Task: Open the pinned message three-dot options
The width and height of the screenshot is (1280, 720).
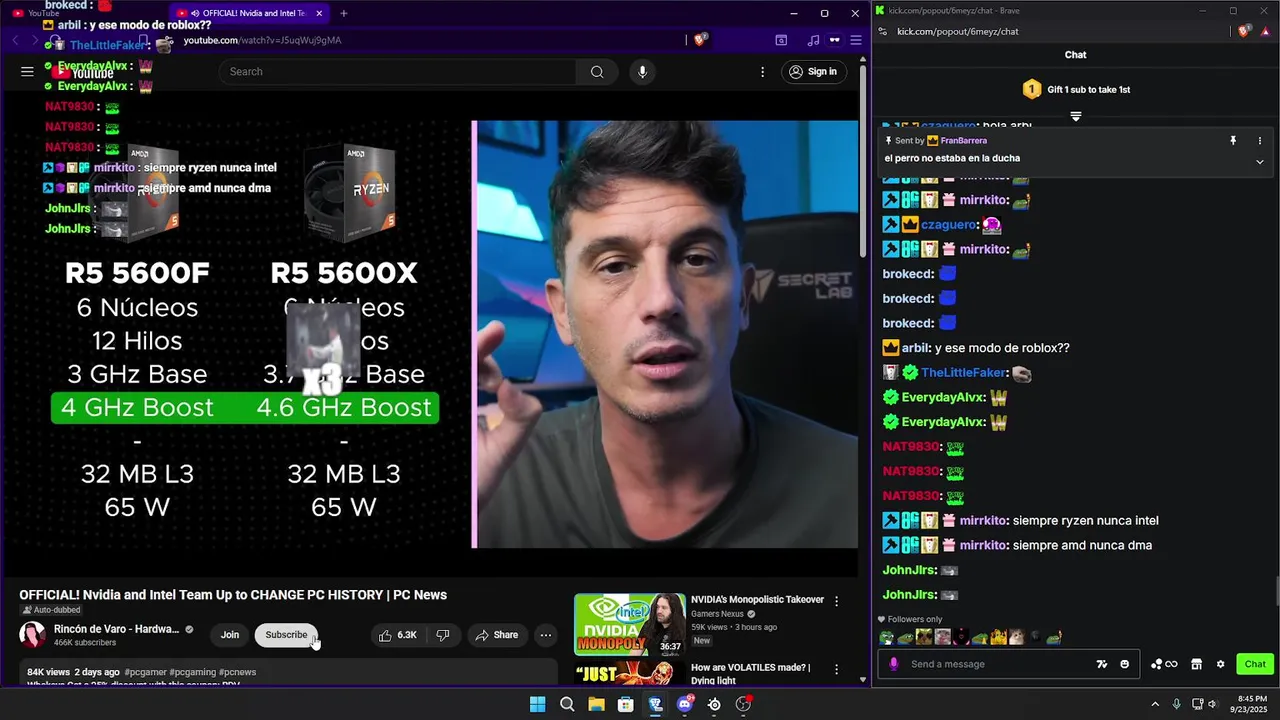Action: [x=1260, y=141]
